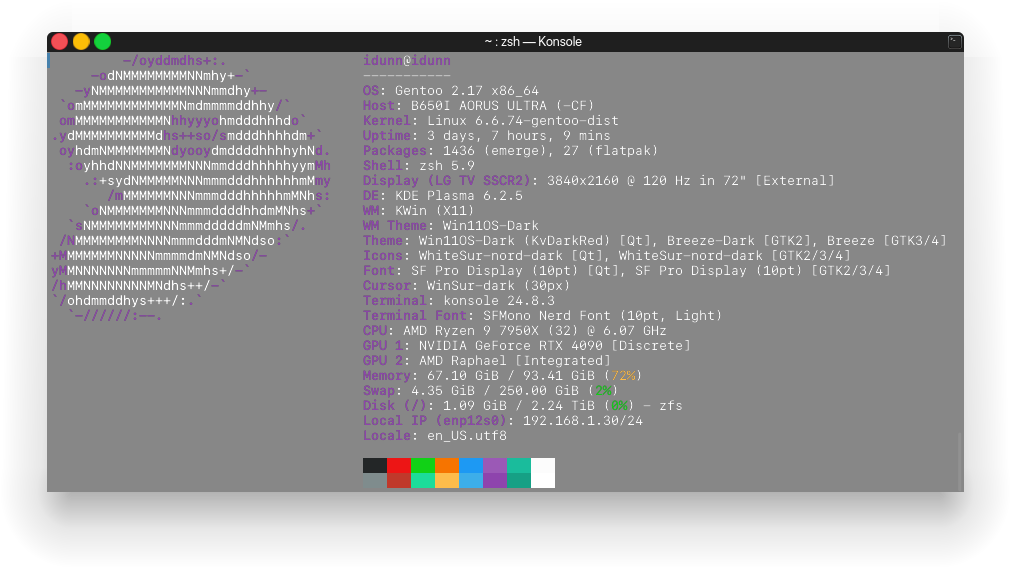1011x568 pixels.
Task: Click the Konsole terminal icon in title bar
Action: pos(954,42)
